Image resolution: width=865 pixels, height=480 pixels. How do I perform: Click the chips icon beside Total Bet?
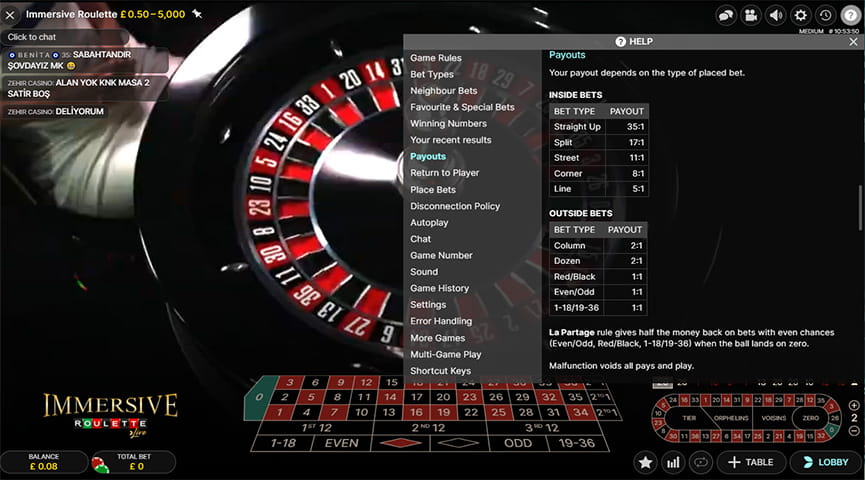tap(100, 464)
